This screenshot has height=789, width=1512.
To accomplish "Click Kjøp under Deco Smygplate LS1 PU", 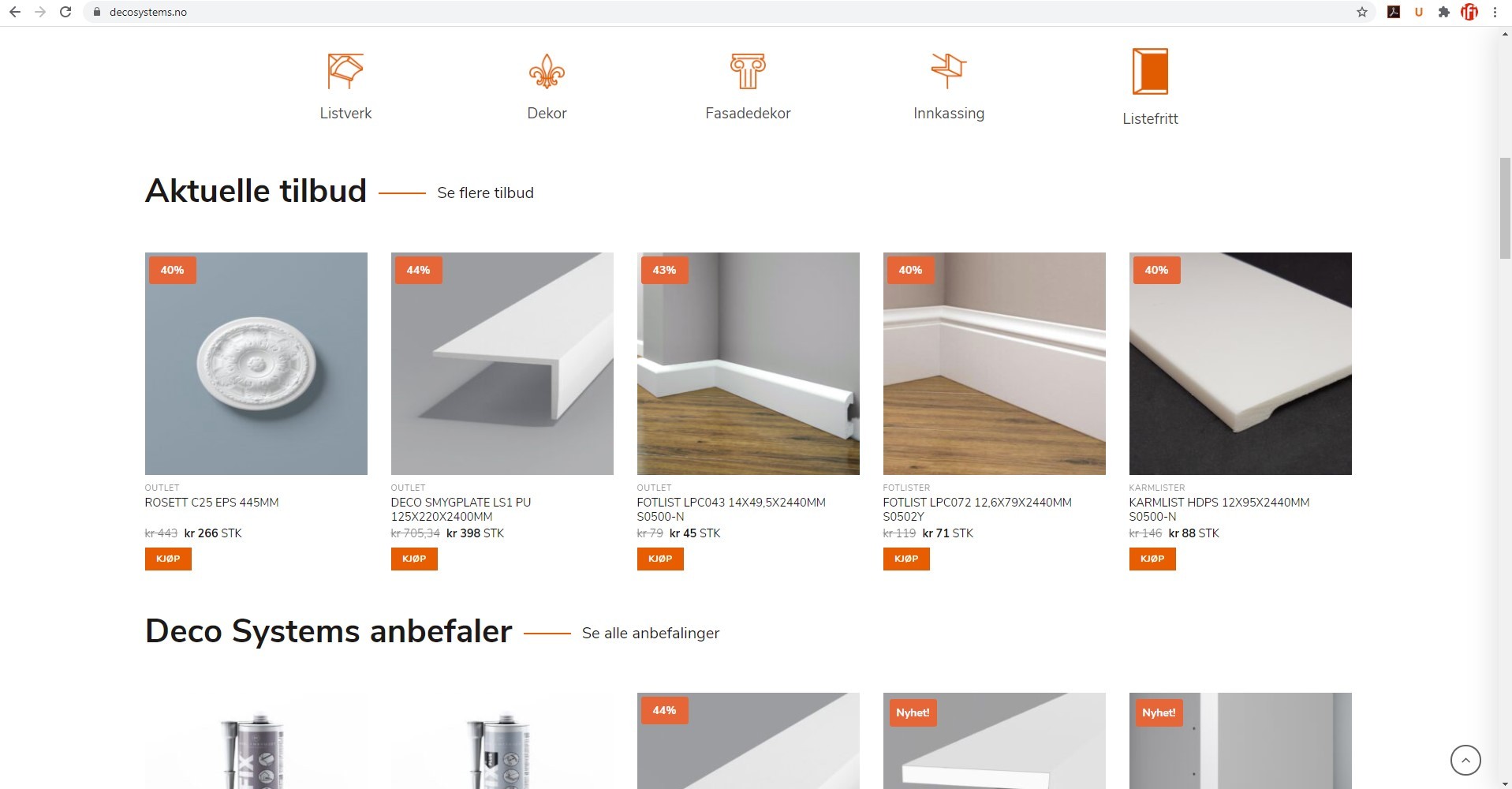I will coord(414,559).
